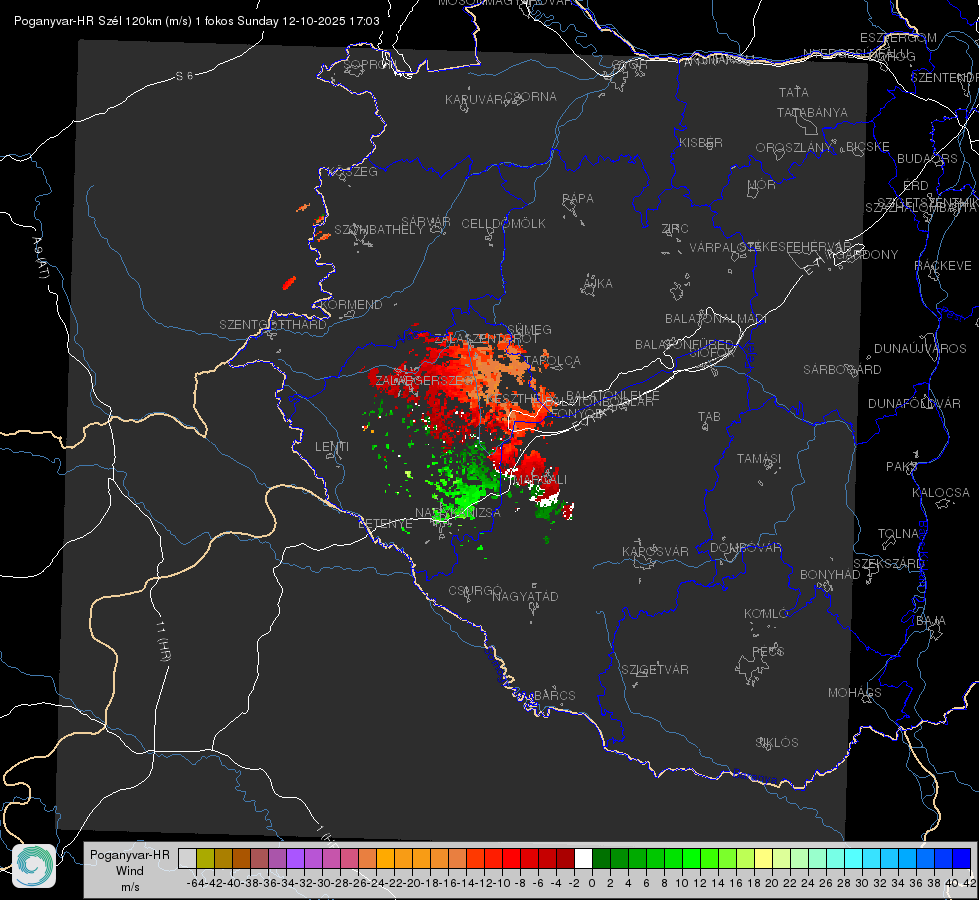This screenshot has height=900, width=979.
Task: Click the CSURGO label
Action: 475,591
